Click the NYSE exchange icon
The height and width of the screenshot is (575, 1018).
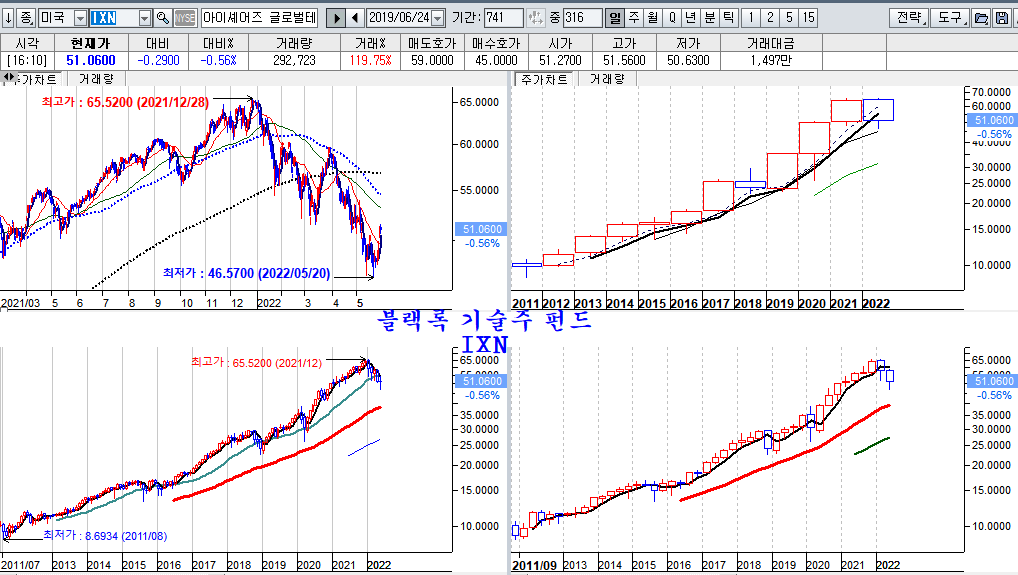pyautogui.click(x=185, y=18)
